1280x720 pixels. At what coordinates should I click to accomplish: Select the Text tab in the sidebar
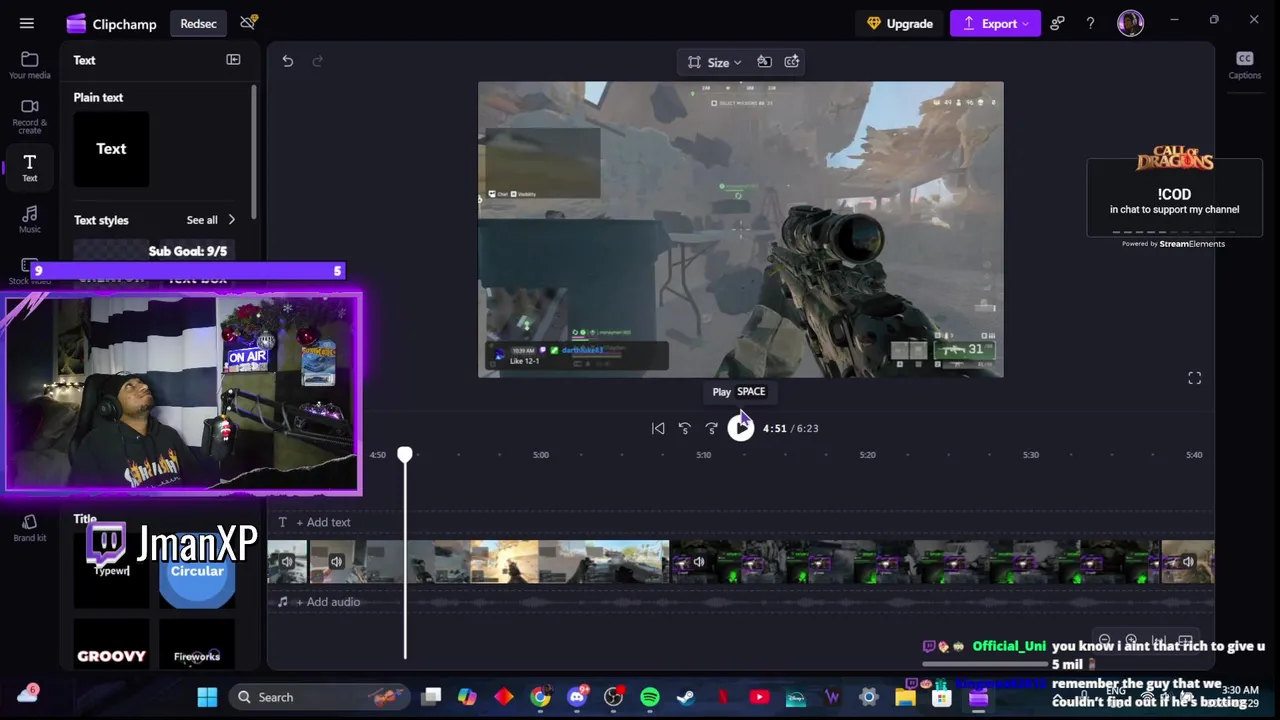[29, 168]
